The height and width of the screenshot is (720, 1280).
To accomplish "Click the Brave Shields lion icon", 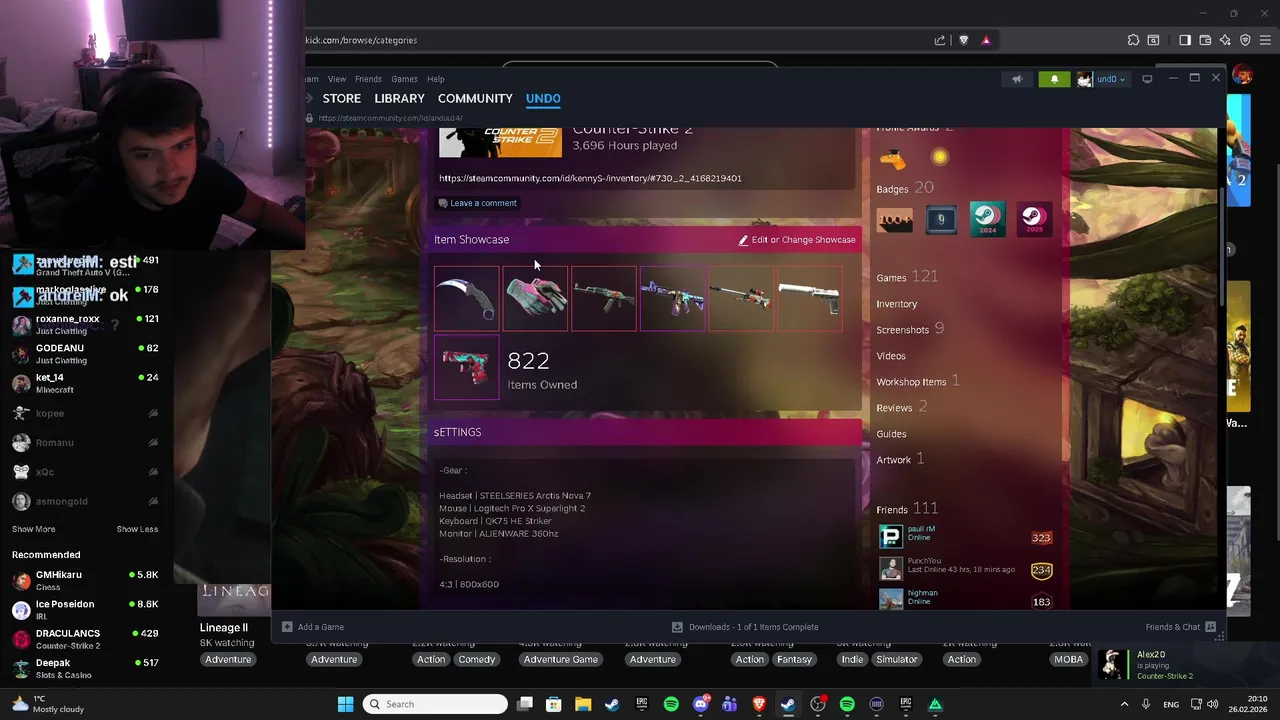I will click(964, 40).
